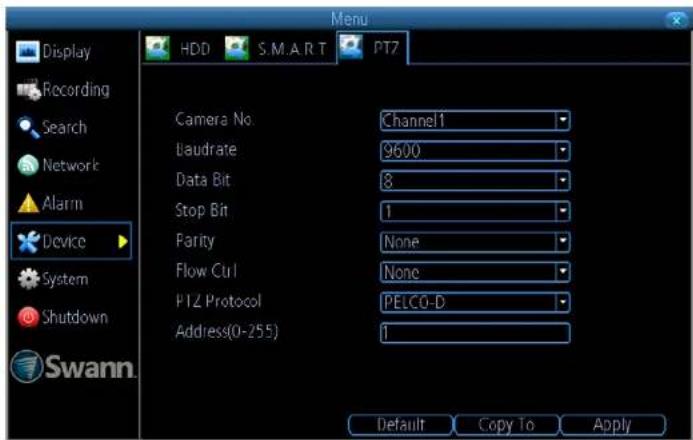Expand the Baudrate dropdown arrow

(x=563, y=151)
